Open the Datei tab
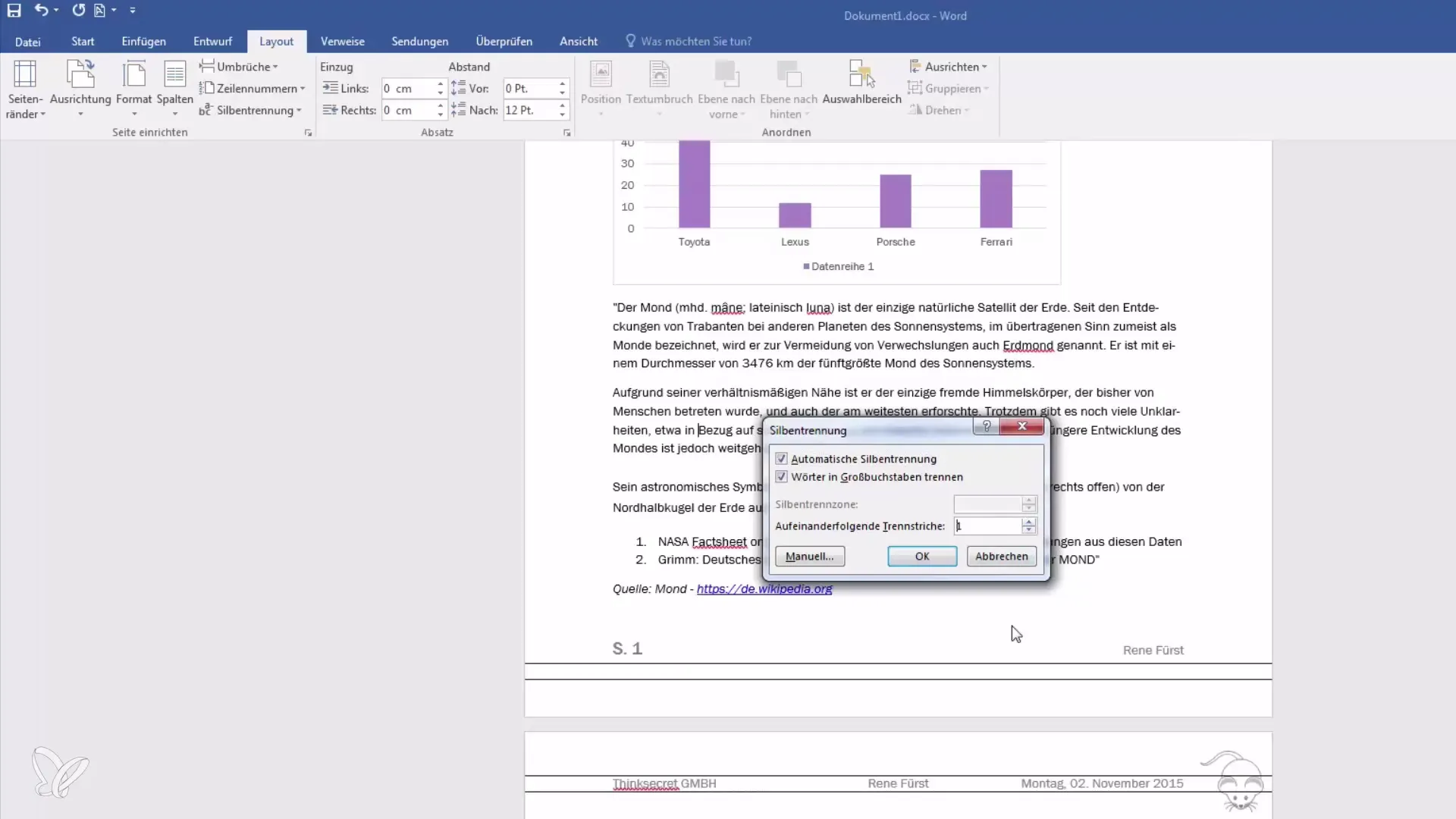 pos(28,42)
